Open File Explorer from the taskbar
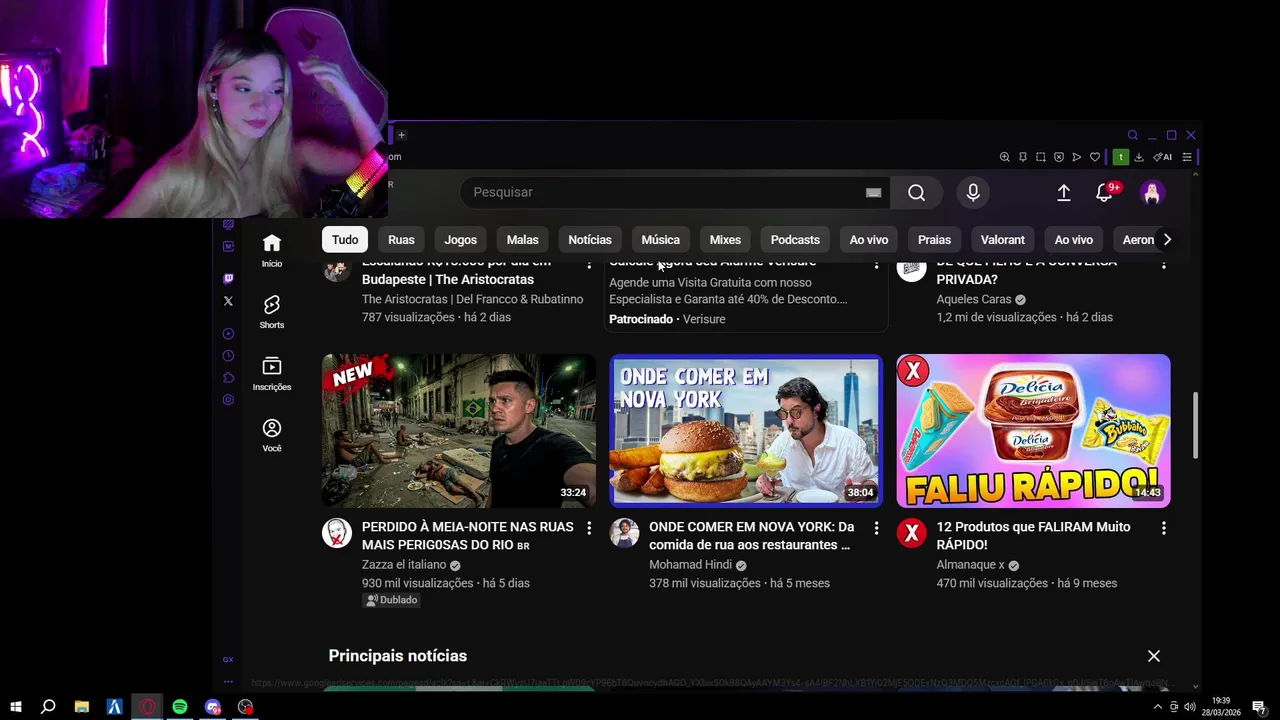1280x720 pixels. click(x=82, y=707)
